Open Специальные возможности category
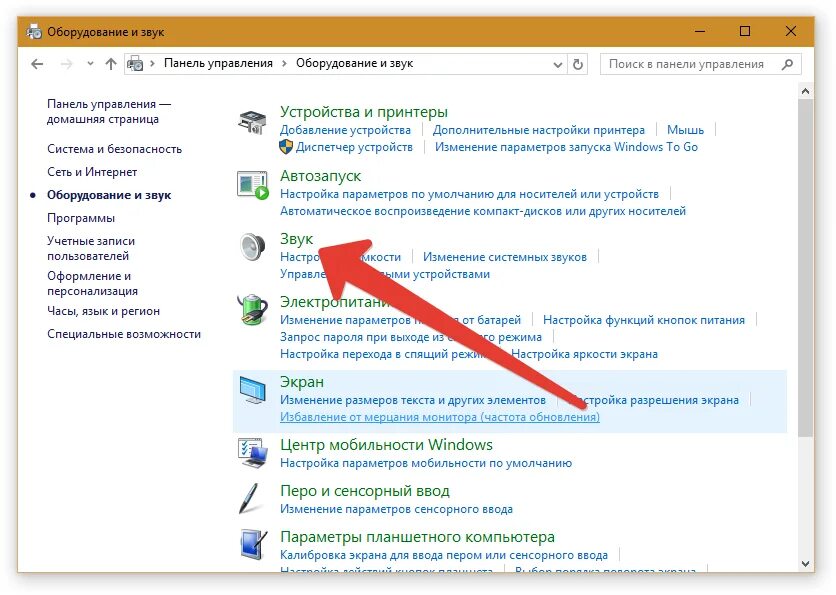The height and width of the screenshot is (595, 836). (x=124, y=334)
